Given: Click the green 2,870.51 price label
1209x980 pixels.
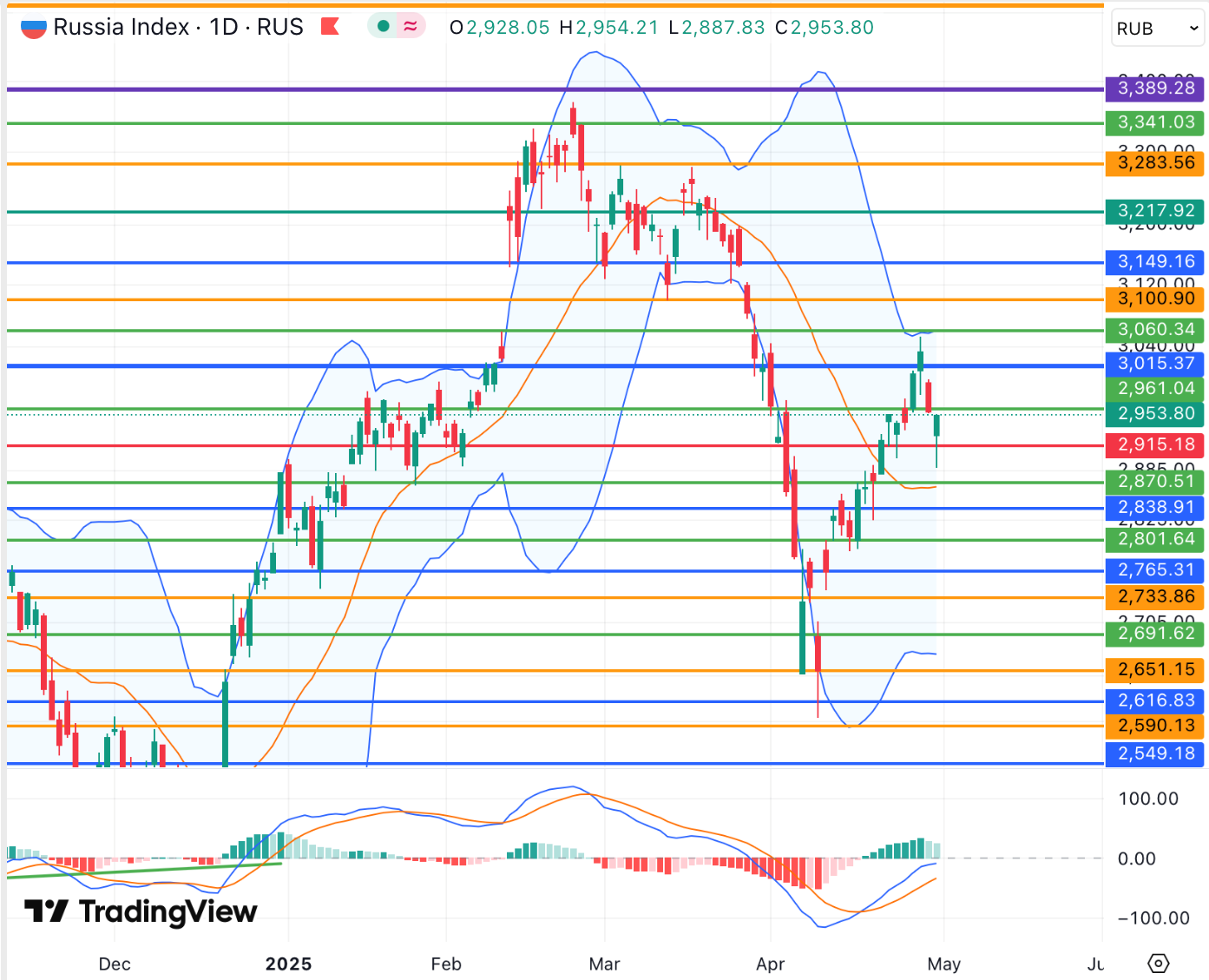Looking at the screenshot, I should pyautogui.click(x=1155, y=482).
